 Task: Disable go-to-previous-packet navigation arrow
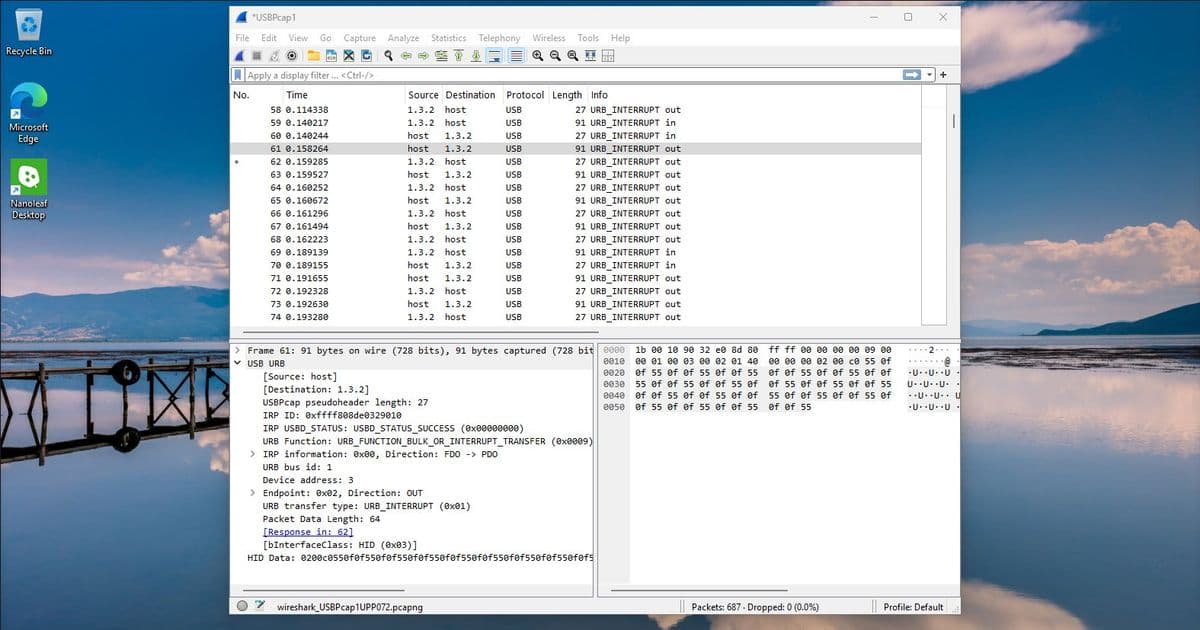[x=406, y=56]
